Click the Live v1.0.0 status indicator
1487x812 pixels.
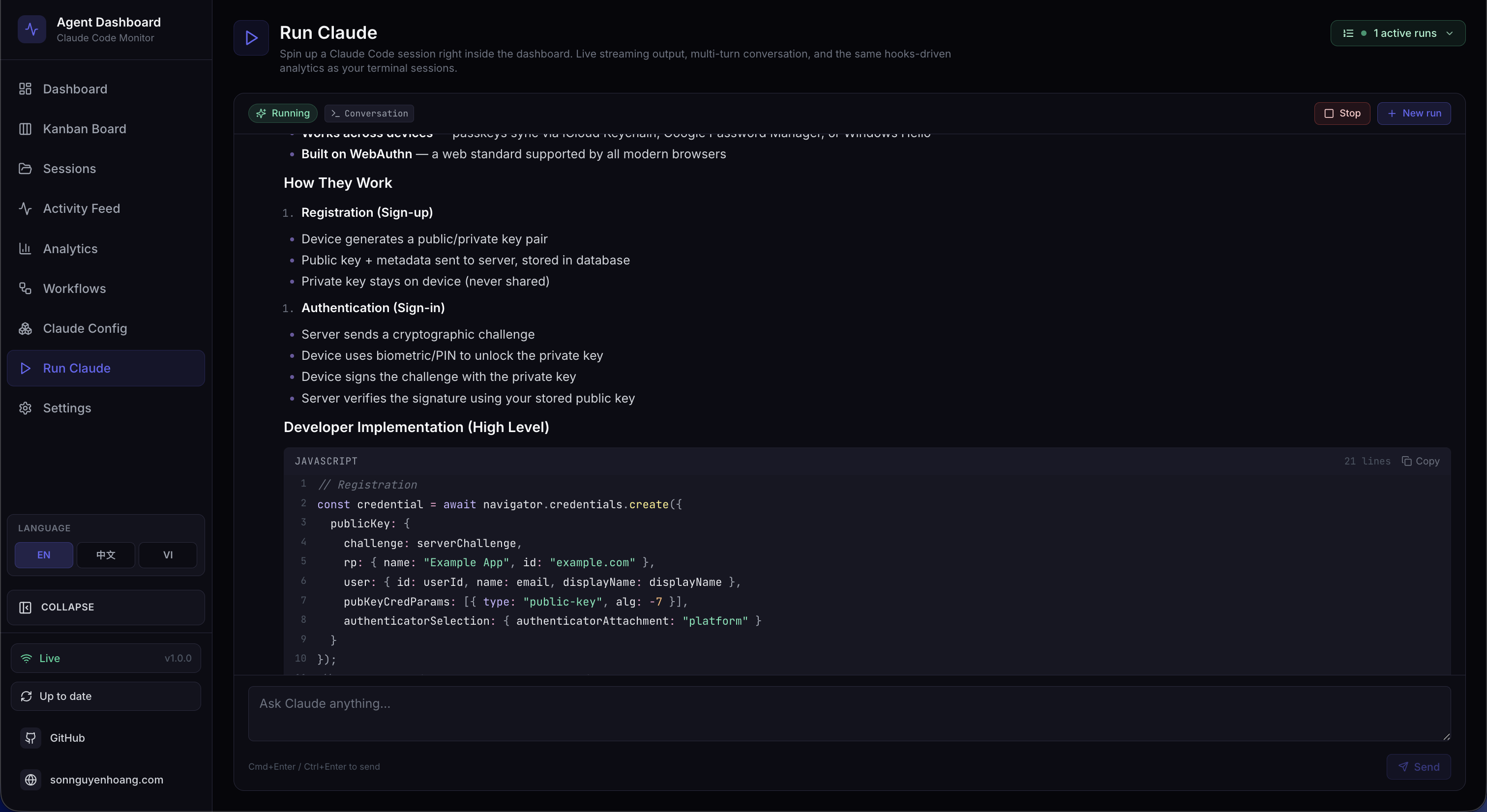coord(106,659)
